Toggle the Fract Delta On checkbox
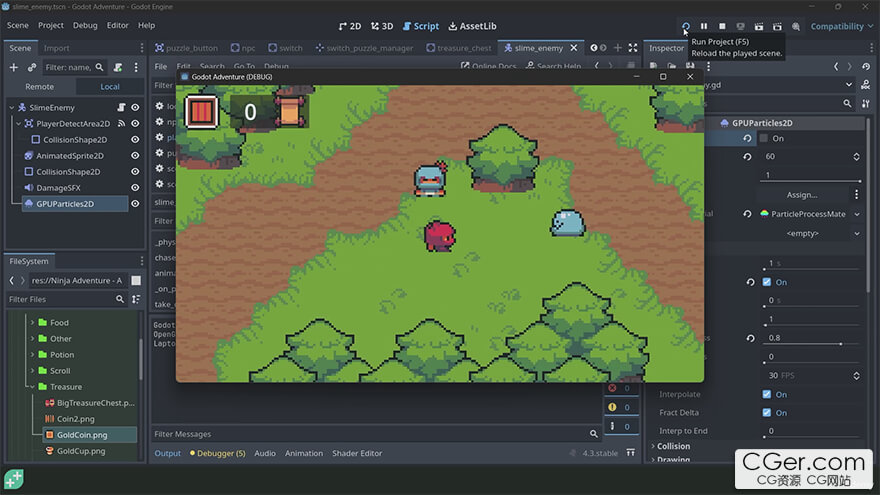This screenshot has height=495, width=880. [x=767, y=412]
